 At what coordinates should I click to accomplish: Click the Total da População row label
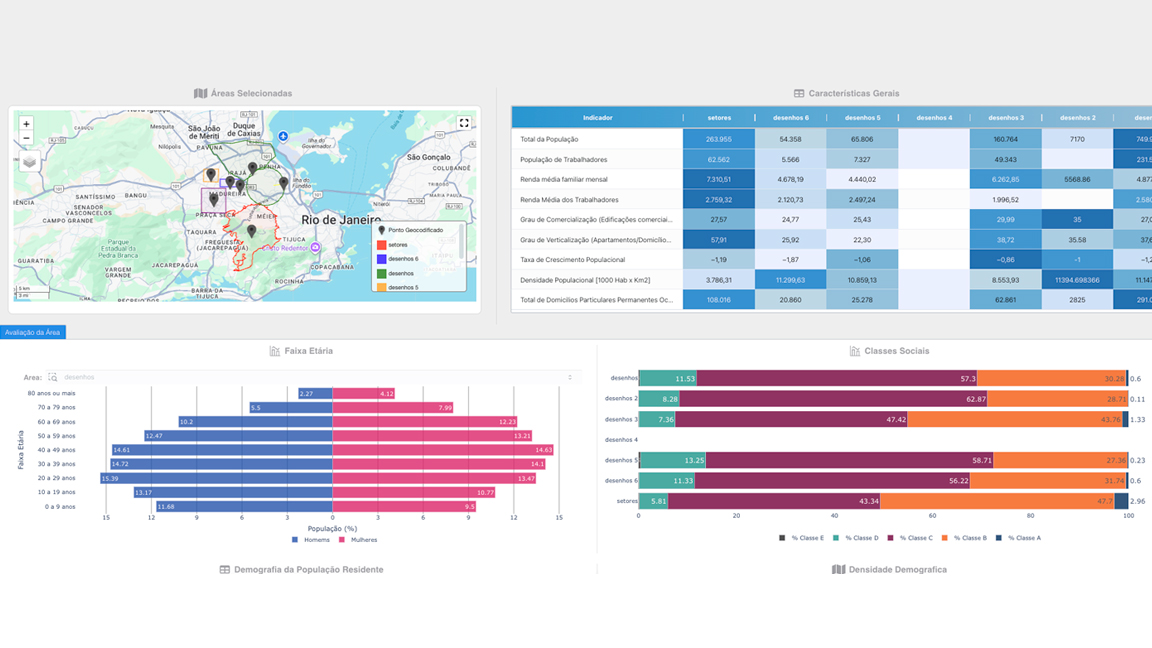[x=549, y=139]
